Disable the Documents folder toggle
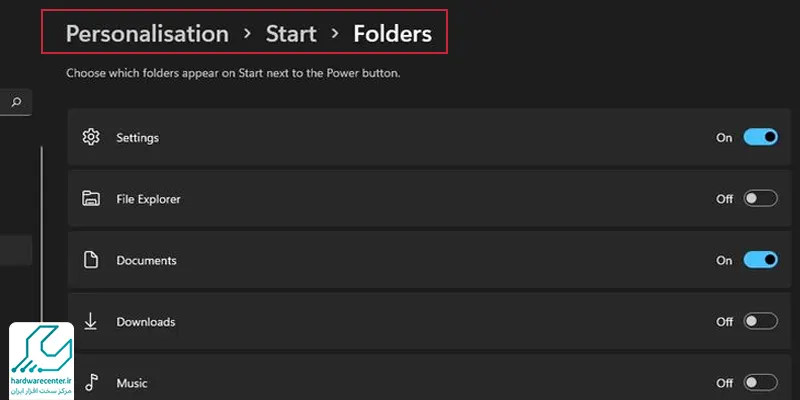This screenshot has height=400, width=800. 760,260
